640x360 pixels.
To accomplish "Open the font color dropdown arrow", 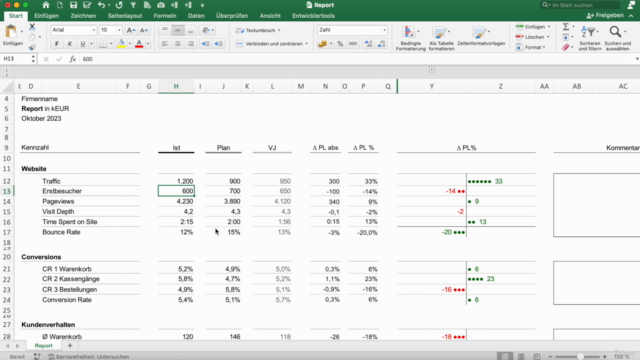I will tap(148, 44).
